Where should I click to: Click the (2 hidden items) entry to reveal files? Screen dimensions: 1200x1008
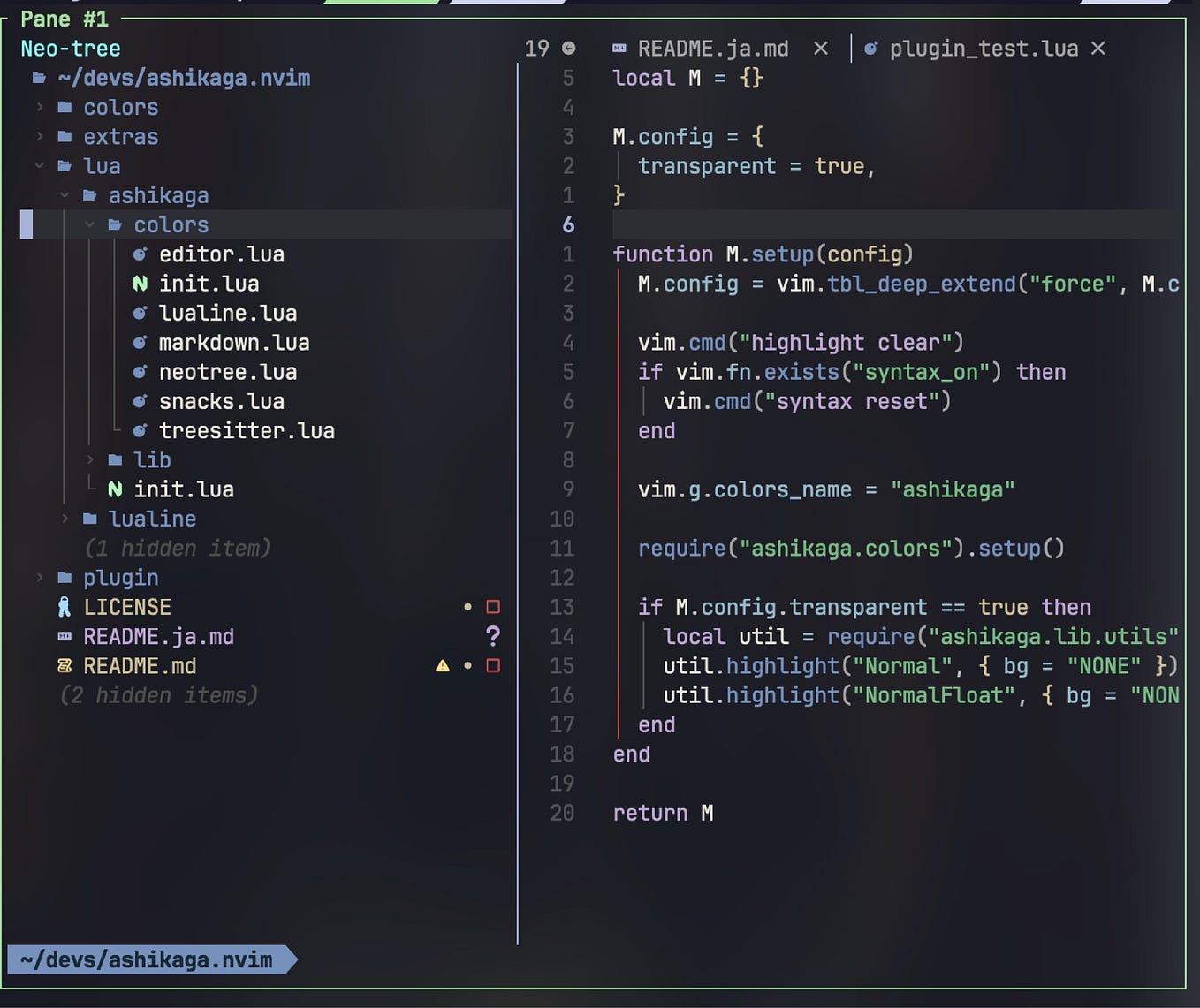(x=159, y=695)
